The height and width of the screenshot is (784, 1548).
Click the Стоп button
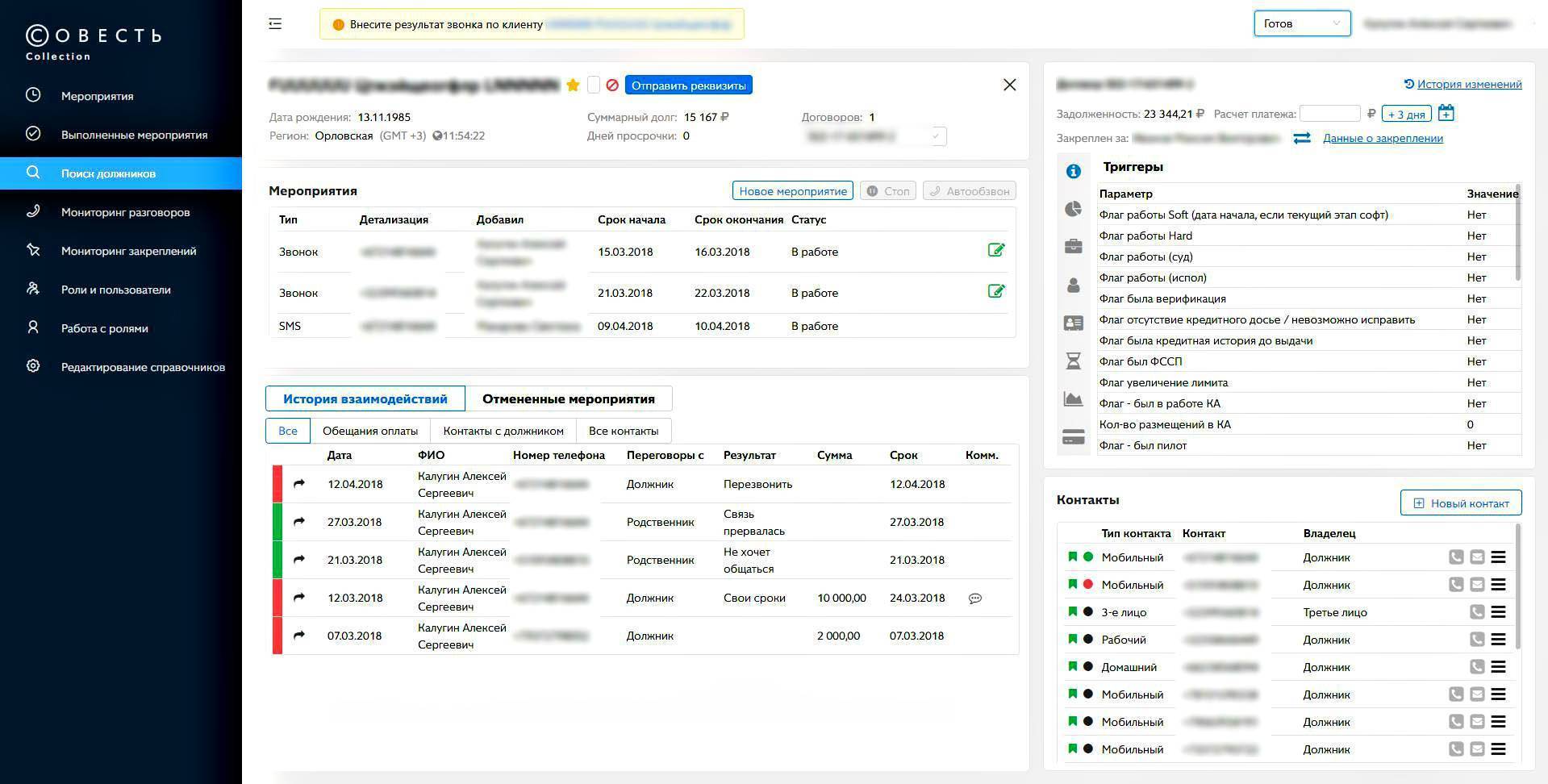pos(887,191)
